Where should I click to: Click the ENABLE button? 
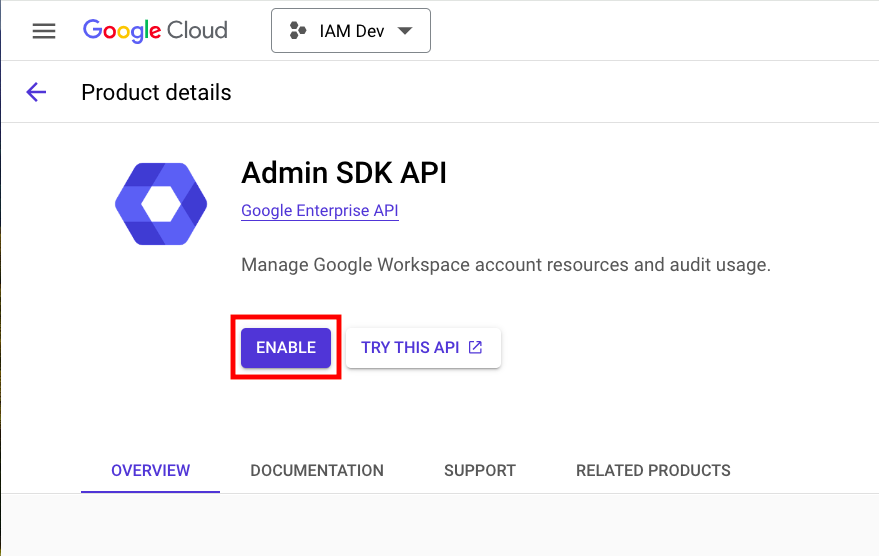click(x=286, y=348)
